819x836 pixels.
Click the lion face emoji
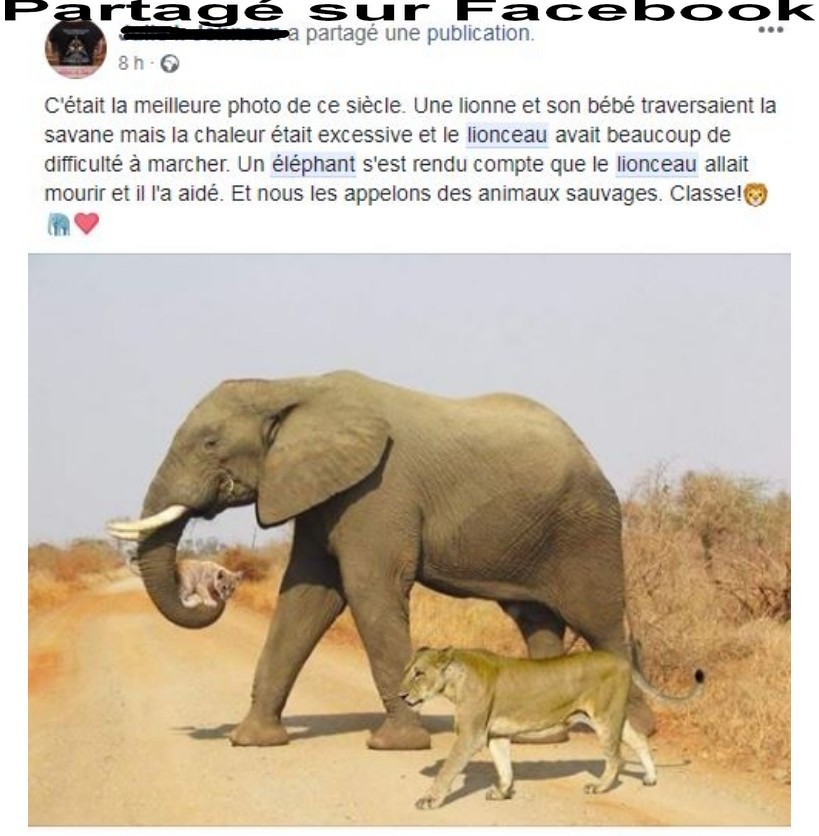pos(756,194)
